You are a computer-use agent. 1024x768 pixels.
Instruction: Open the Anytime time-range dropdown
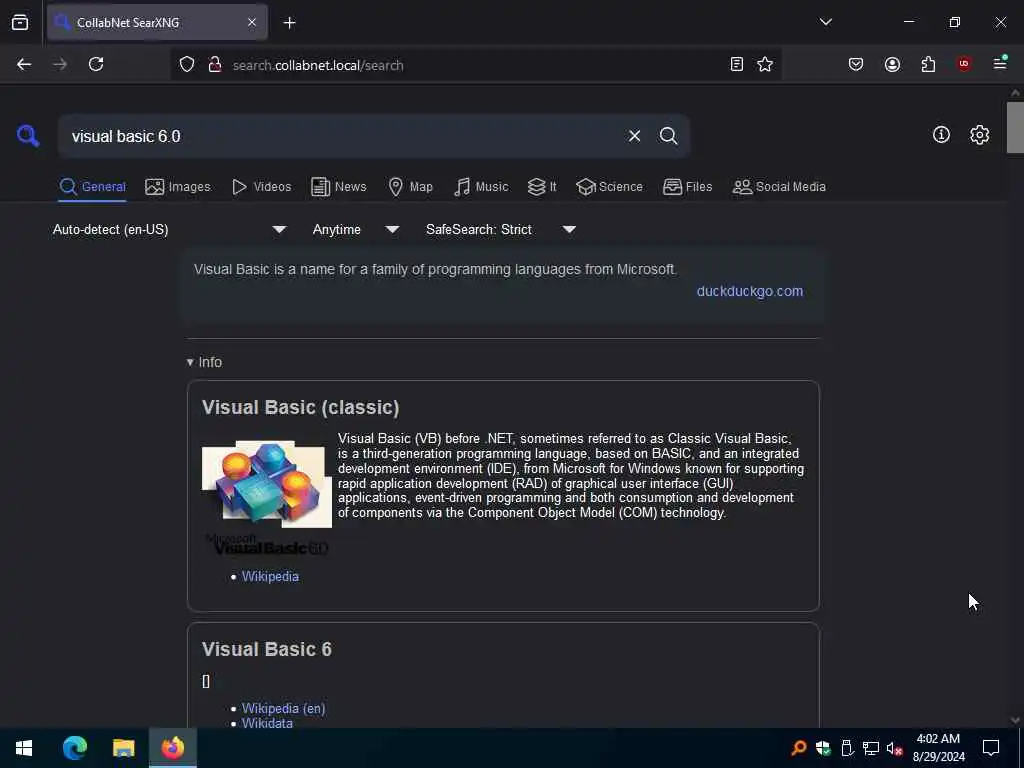355,229
